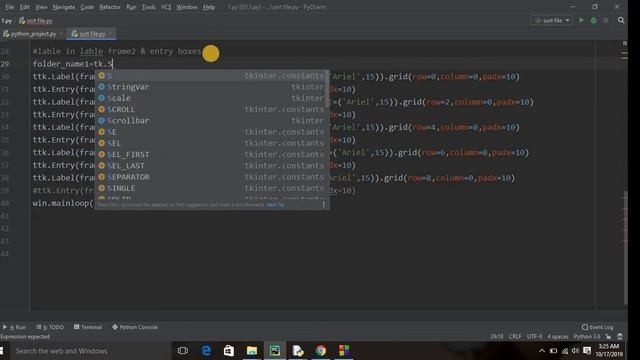Start debugging with the bug icon
Screen dimensions: 640x360
coord(593,20)
